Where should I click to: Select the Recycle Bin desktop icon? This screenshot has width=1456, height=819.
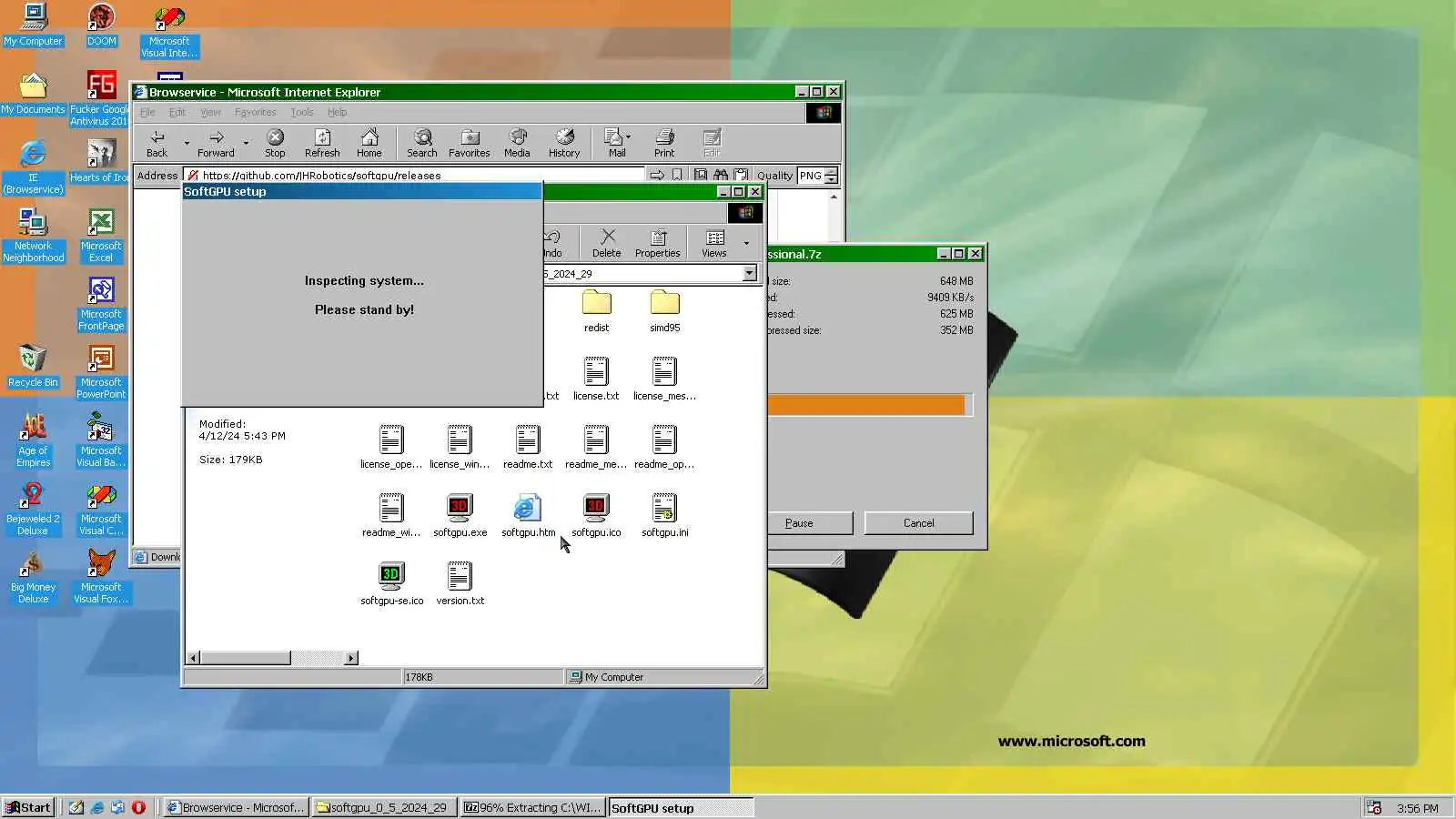click(33, 366)
